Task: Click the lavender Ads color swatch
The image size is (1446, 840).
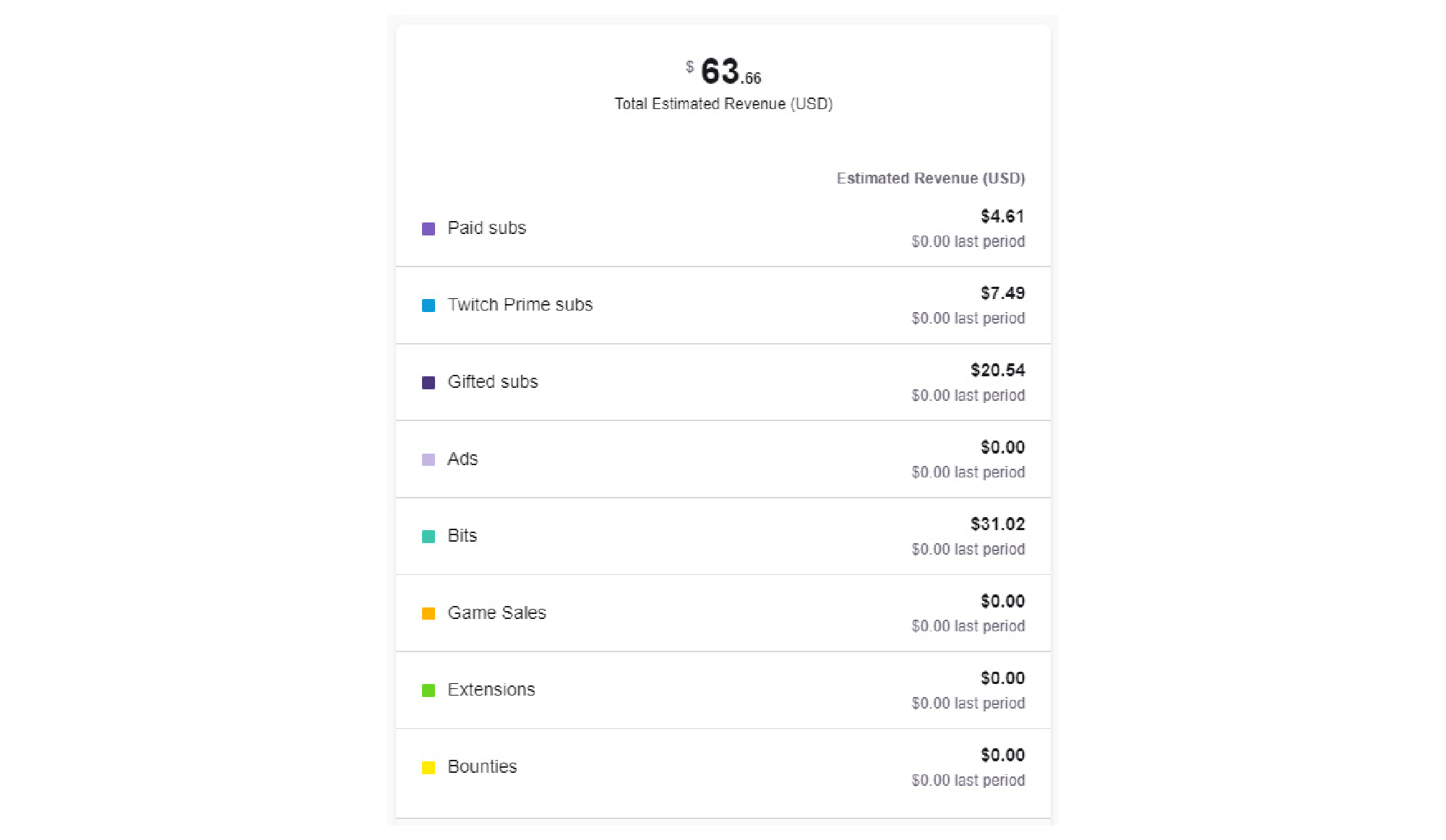Action: (x=429, y=459)
